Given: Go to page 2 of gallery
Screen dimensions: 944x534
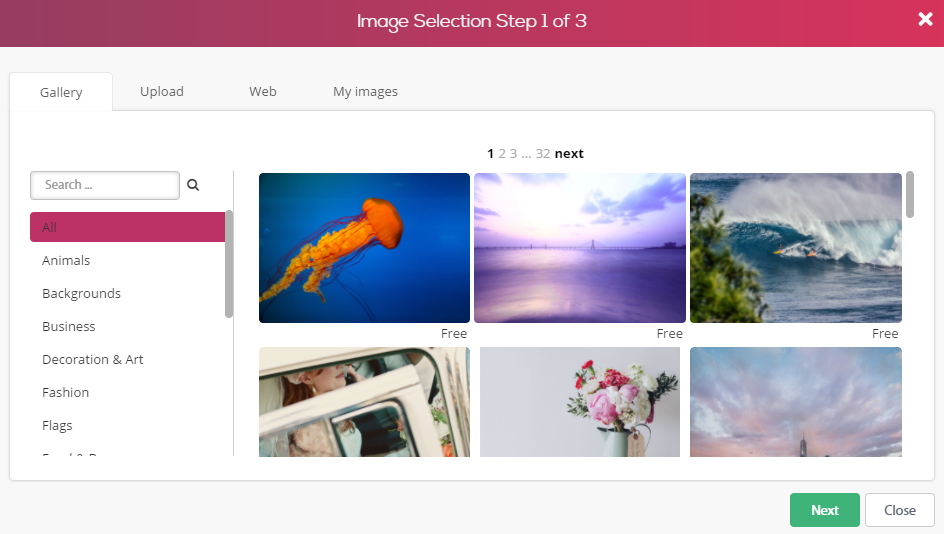Looking at the screenshot, I should coord(502,153).
